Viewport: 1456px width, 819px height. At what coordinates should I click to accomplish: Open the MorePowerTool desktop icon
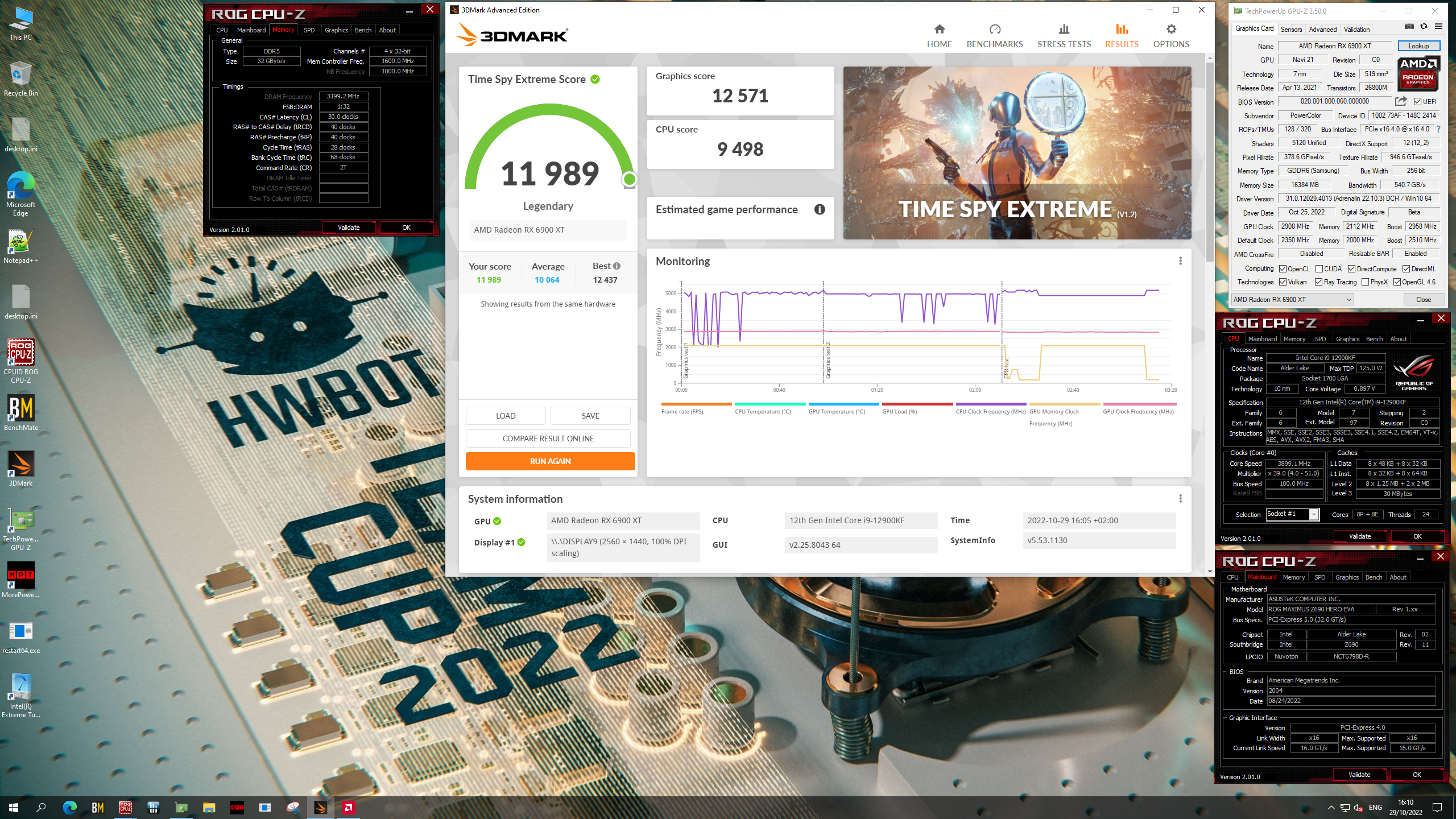(x=21, y=580)
